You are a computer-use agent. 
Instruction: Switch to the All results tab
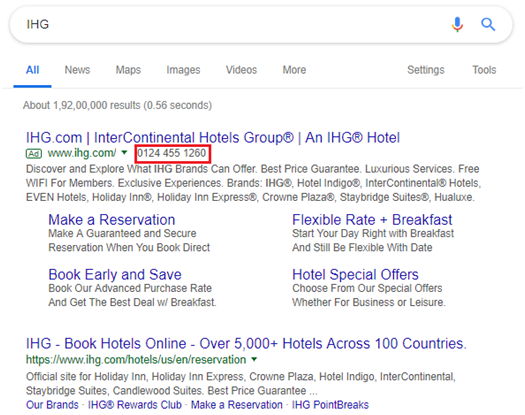pyautogui.click(x=32, y=70)
